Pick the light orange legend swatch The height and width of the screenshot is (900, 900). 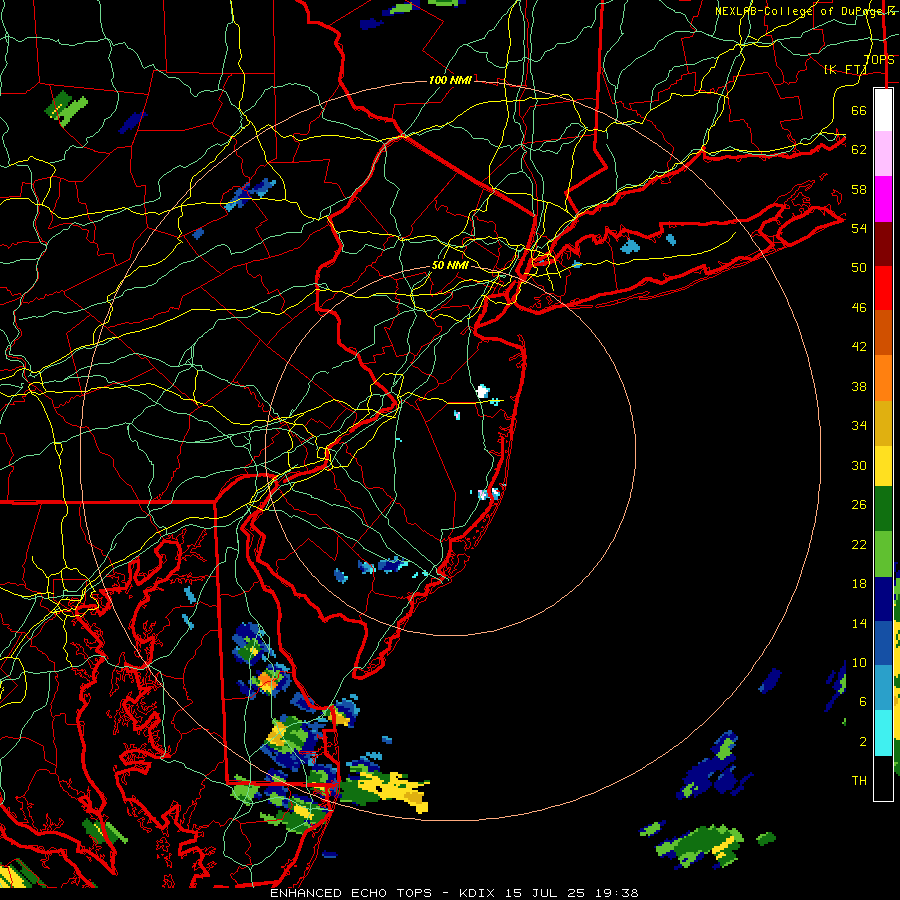[x=883, y=378]
